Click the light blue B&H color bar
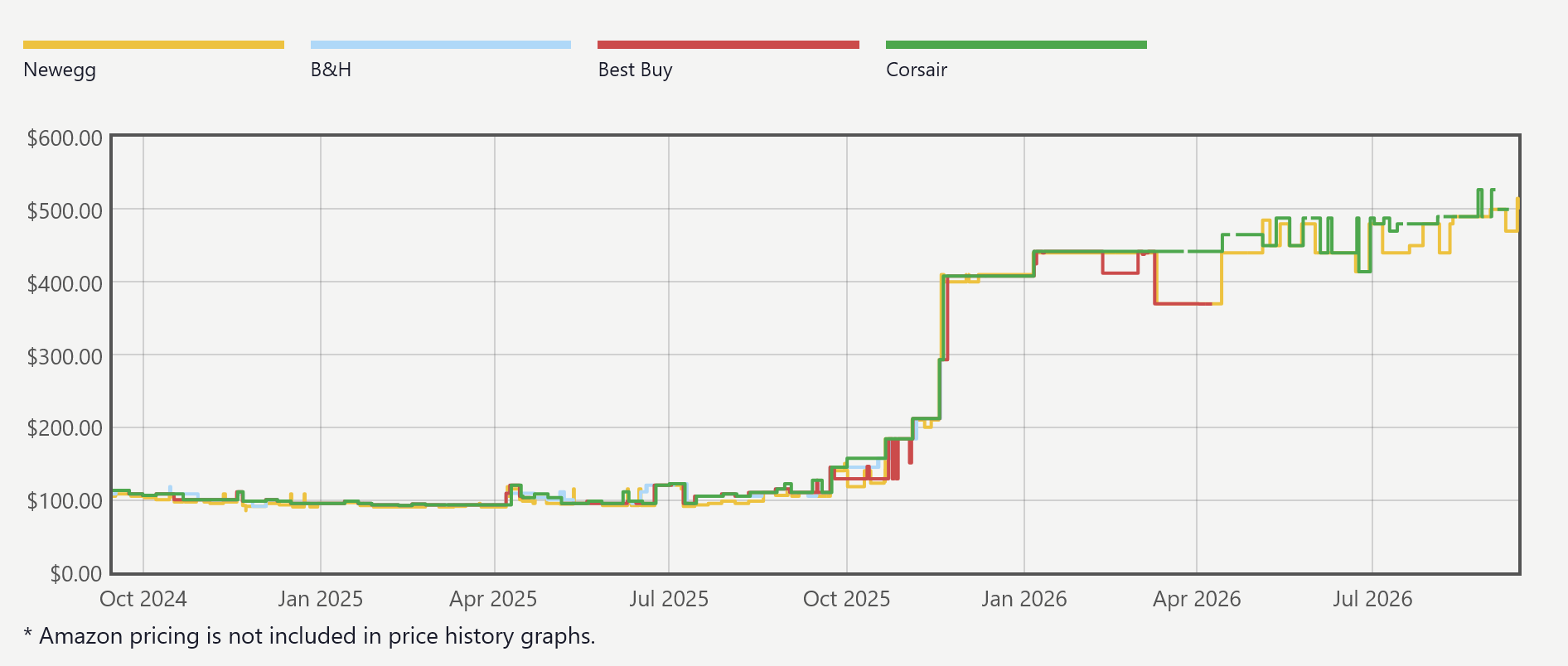Viewport: 1568px width, 666px height. pyautogui.click(x=441, y=45)
